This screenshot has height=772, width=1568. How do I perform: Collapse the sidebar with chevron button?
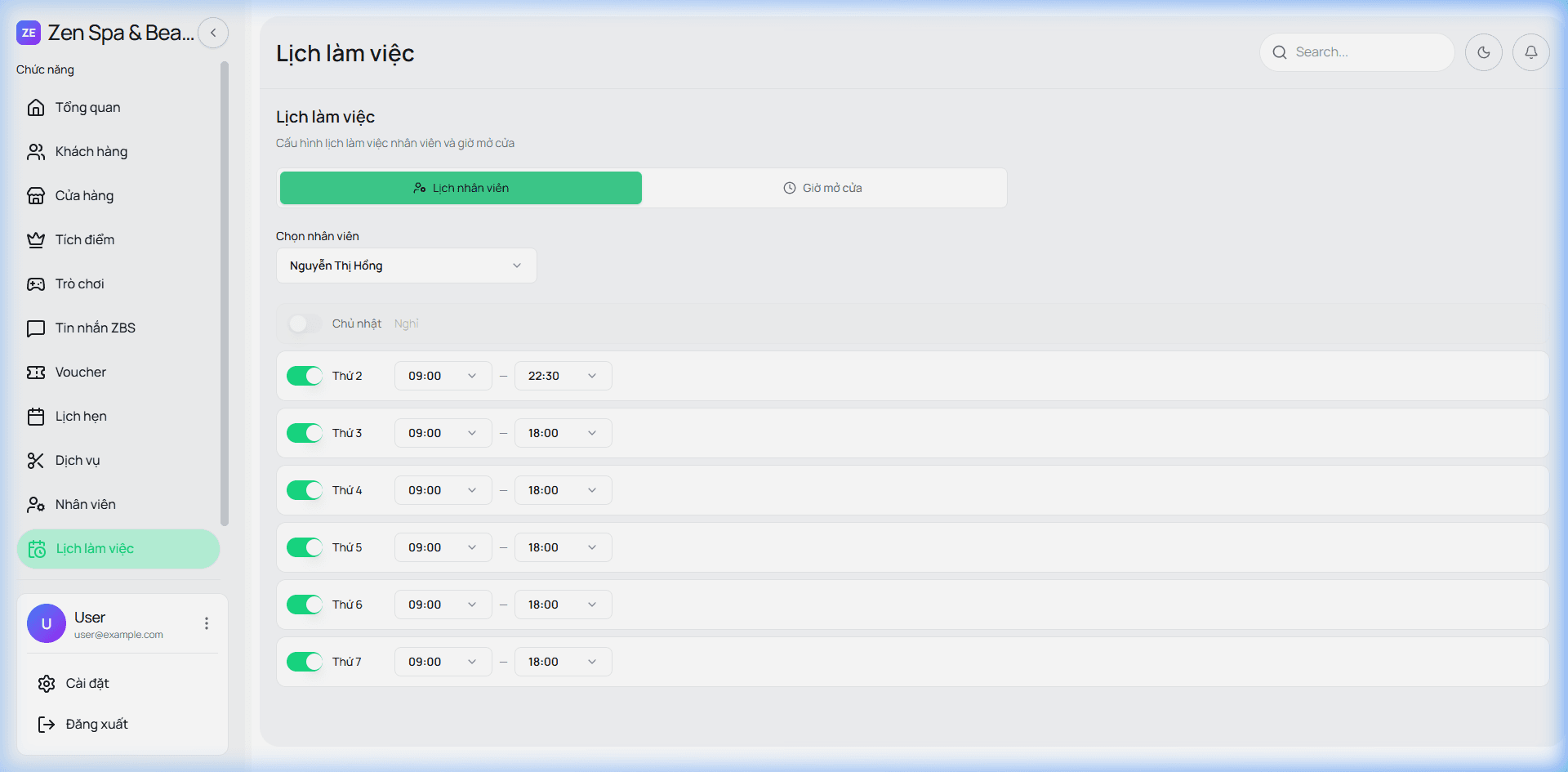(x=213, y=33)
